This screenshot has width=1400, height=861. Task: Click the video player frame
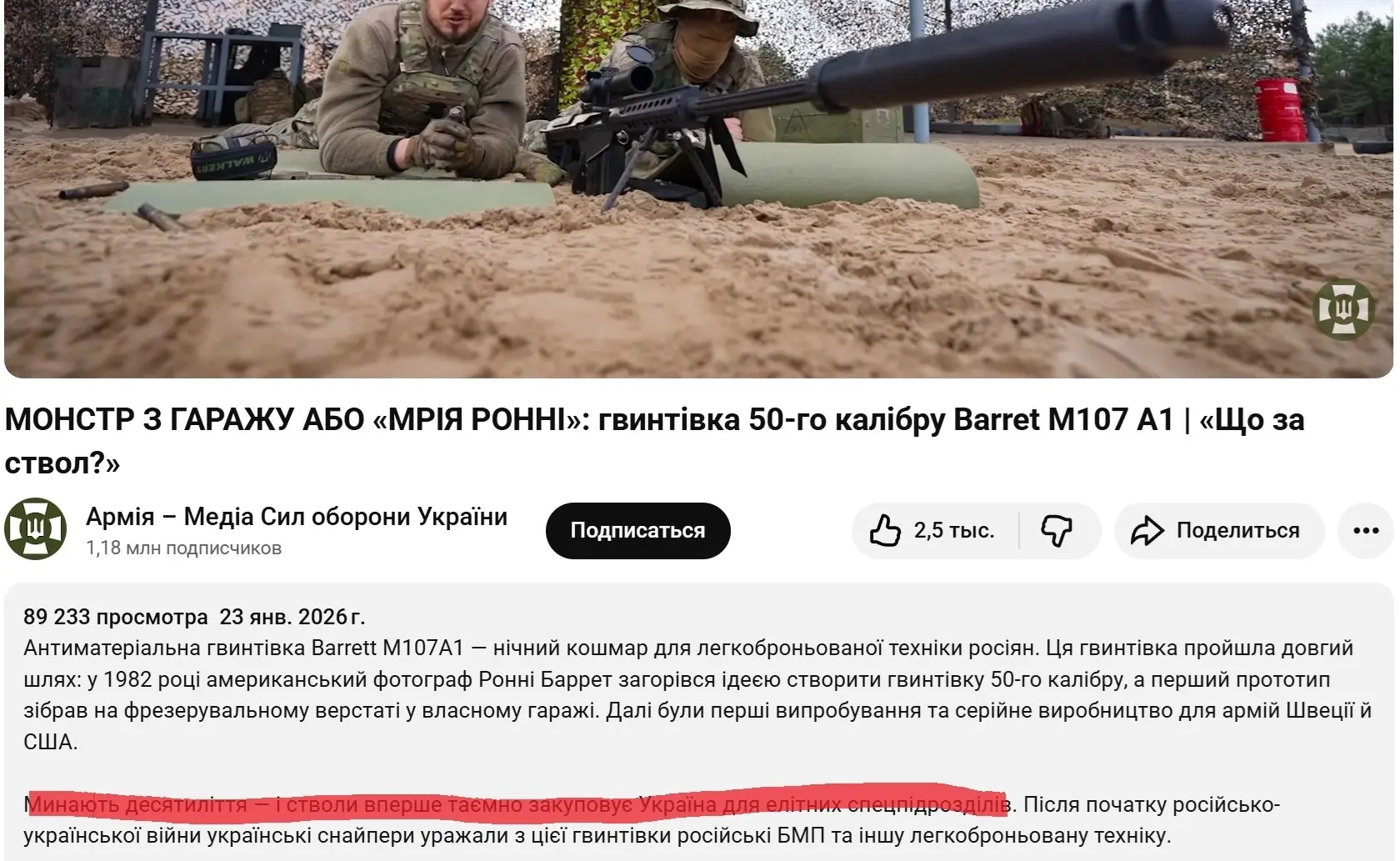pyautogui.click(x=698, y=188)
